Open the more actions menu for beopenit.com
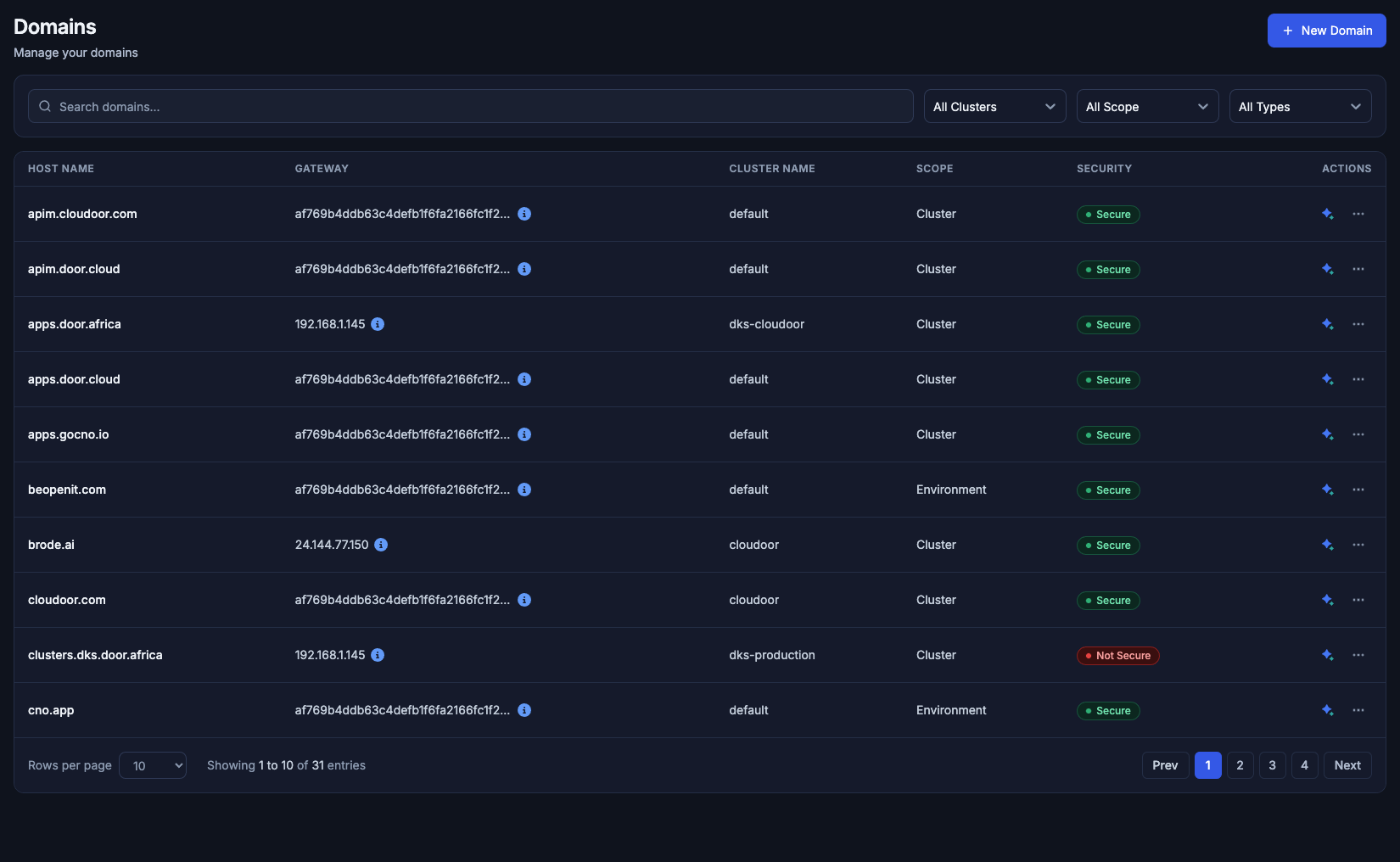 coord(1358,490)
